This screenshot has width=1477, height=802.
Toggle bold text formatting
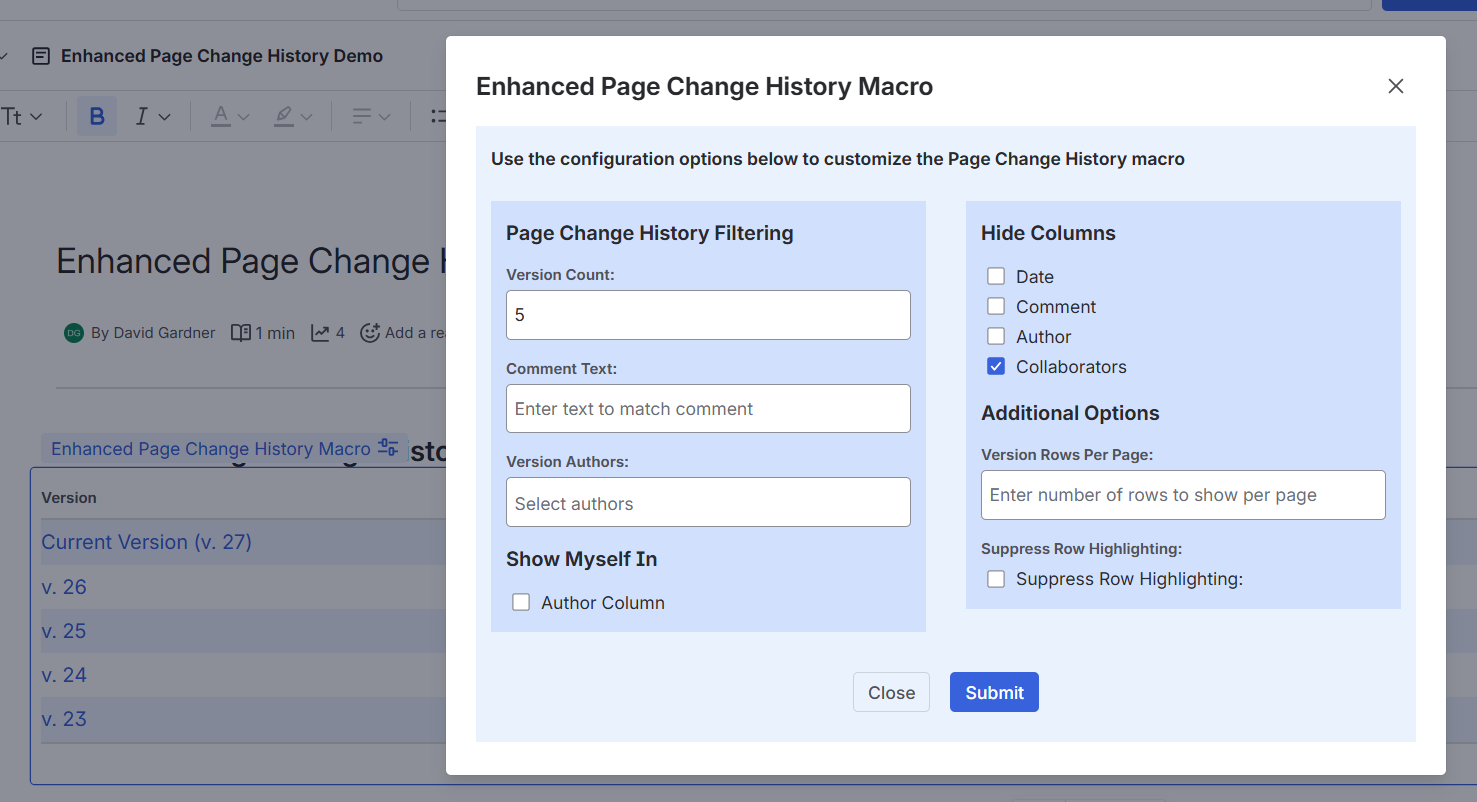pyautogui.click(x=97, y=117)
